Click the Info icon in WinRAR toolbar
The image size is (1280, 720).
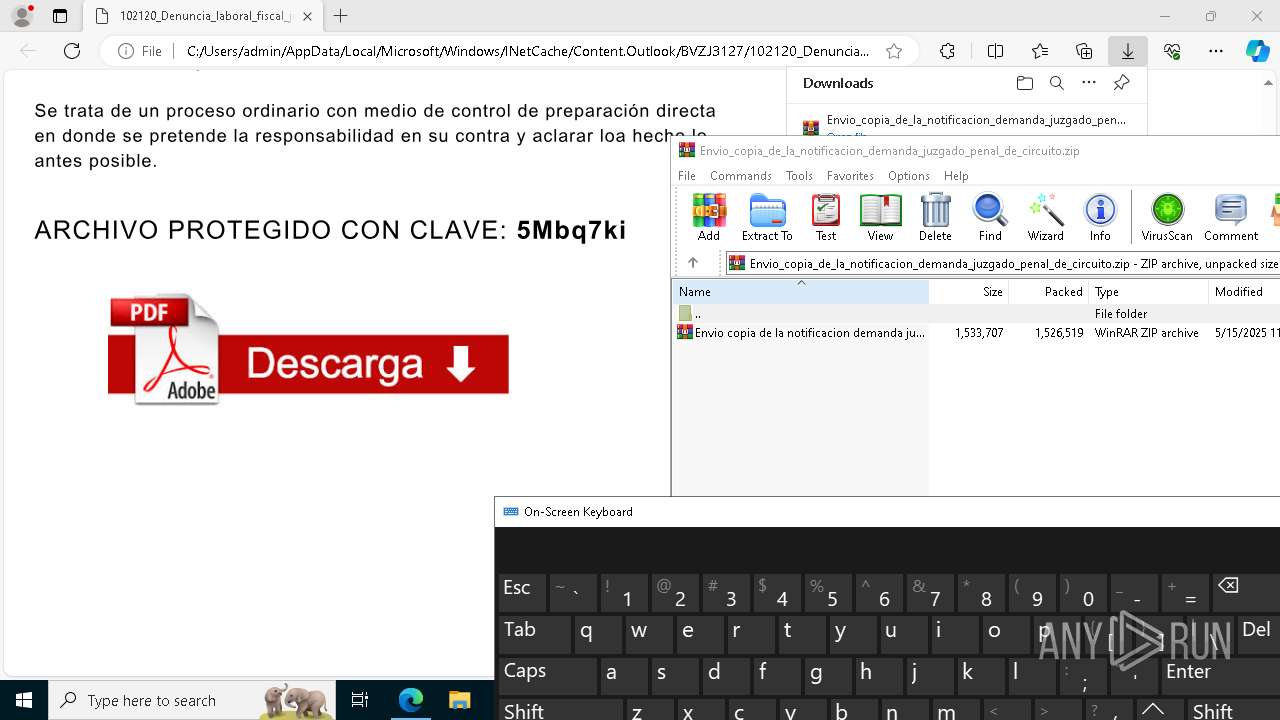tap(1100, 217)
